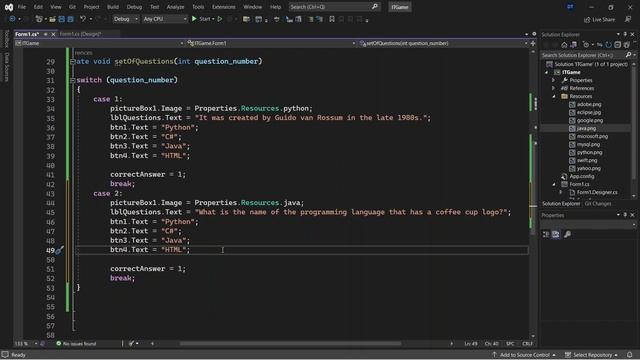Click Add to Source Control

tap(524, 355)
